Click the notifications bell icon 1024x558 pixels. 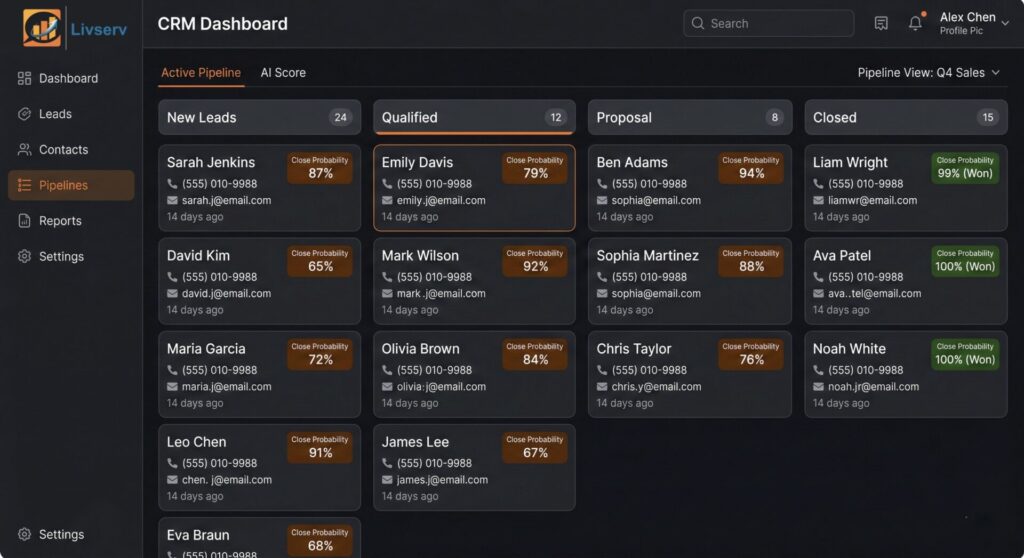click(915, 23)
